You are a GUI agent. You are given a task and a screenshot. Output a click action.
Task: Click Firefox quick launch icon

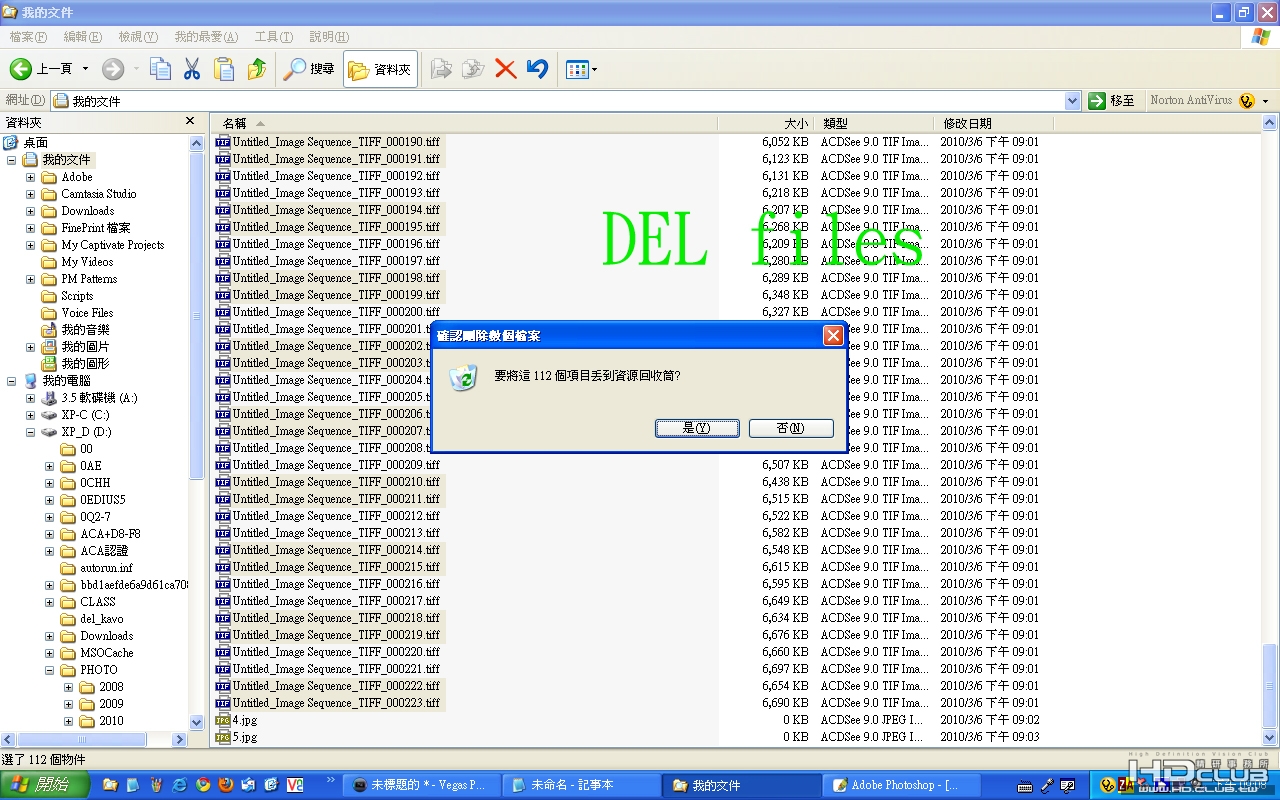click(226, 785)
